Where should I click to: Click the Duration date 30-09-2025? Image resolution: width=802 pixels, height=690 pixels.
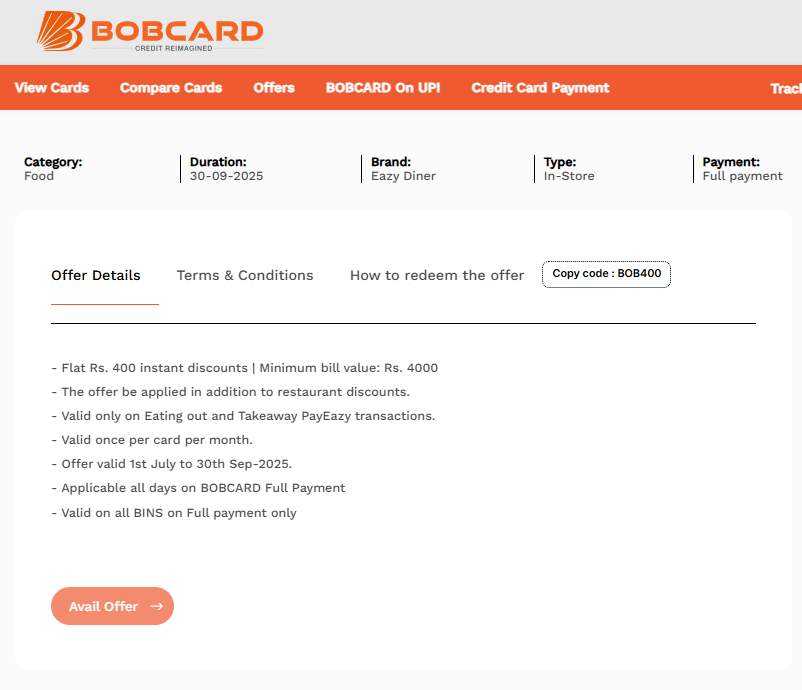pos(226,176)
